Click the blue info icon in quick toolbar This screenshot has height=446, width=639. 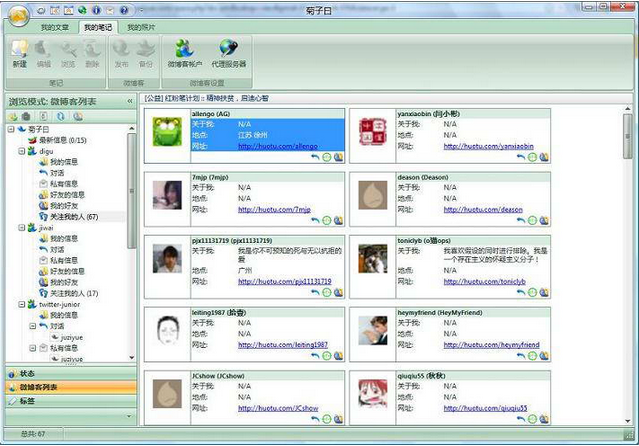[x=95, y=10]
